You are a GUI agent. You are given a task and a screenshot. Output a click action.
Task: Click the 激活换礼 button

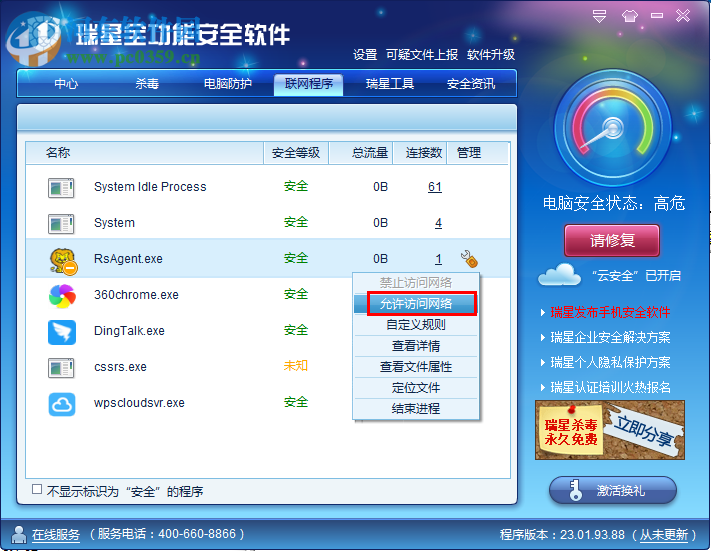[x=613, y=490]
